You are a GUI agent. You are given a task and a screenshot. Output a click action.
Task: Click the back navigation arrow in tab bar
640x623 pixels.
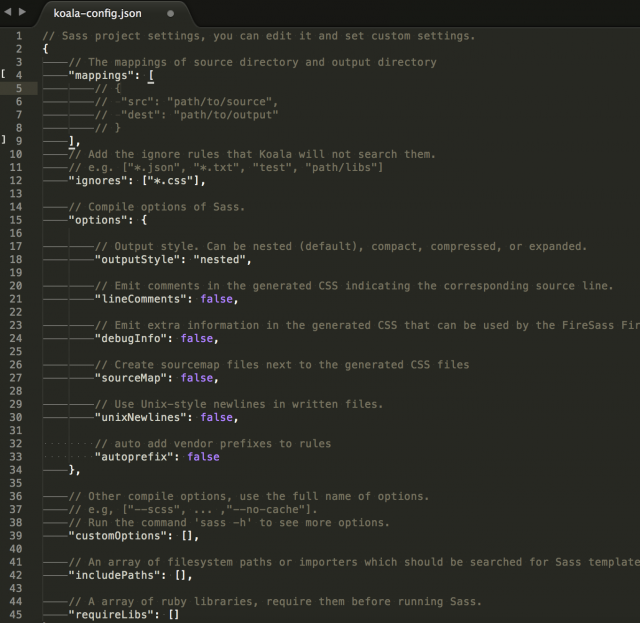point(9,13)
